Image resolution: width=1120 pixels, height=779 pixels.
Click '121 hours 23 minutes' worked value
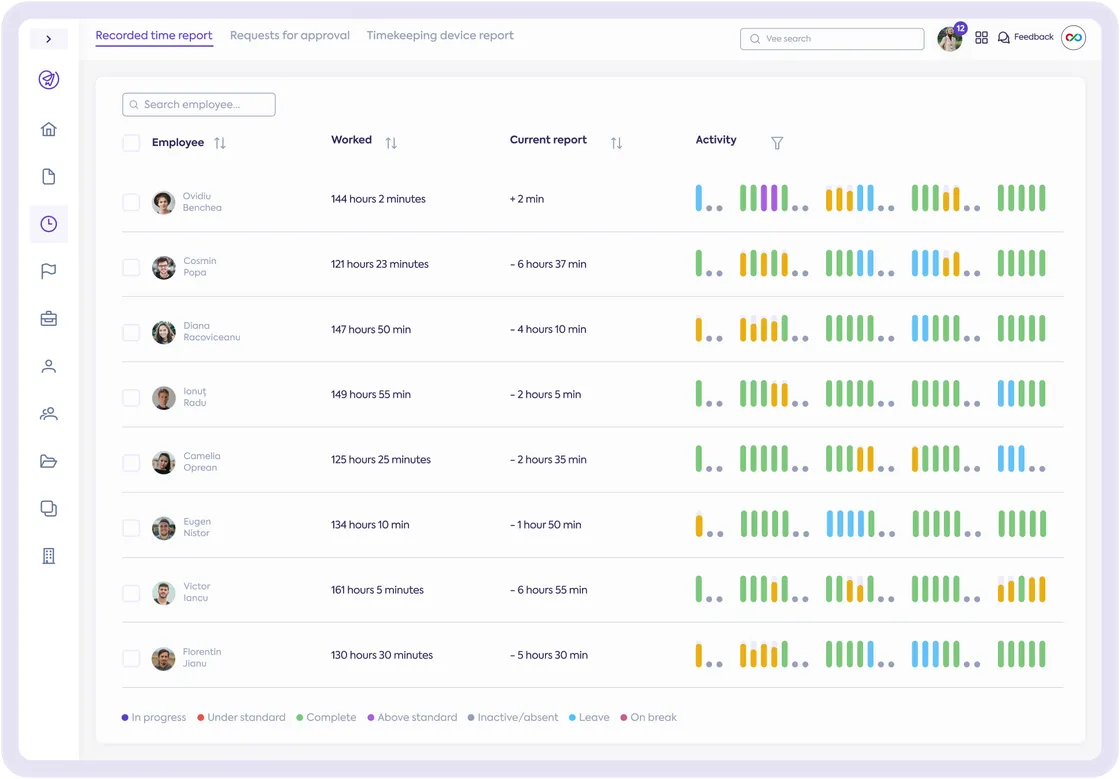pos(379,264)
